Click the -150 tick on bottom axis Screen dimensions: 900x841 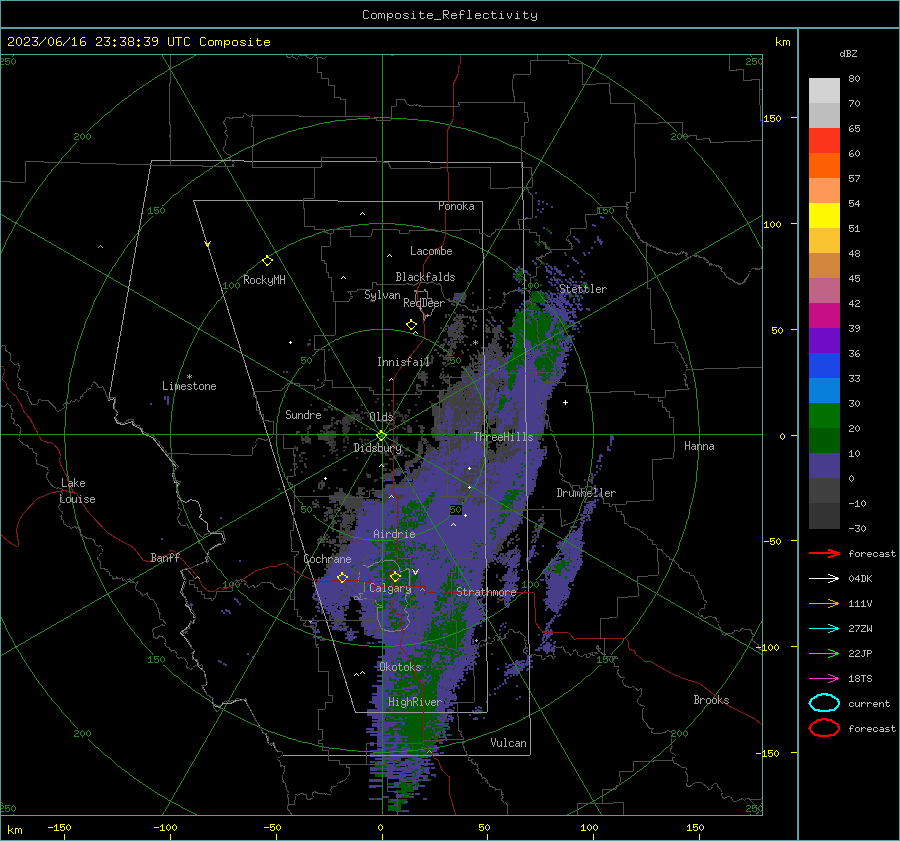[x=59, y=828]
